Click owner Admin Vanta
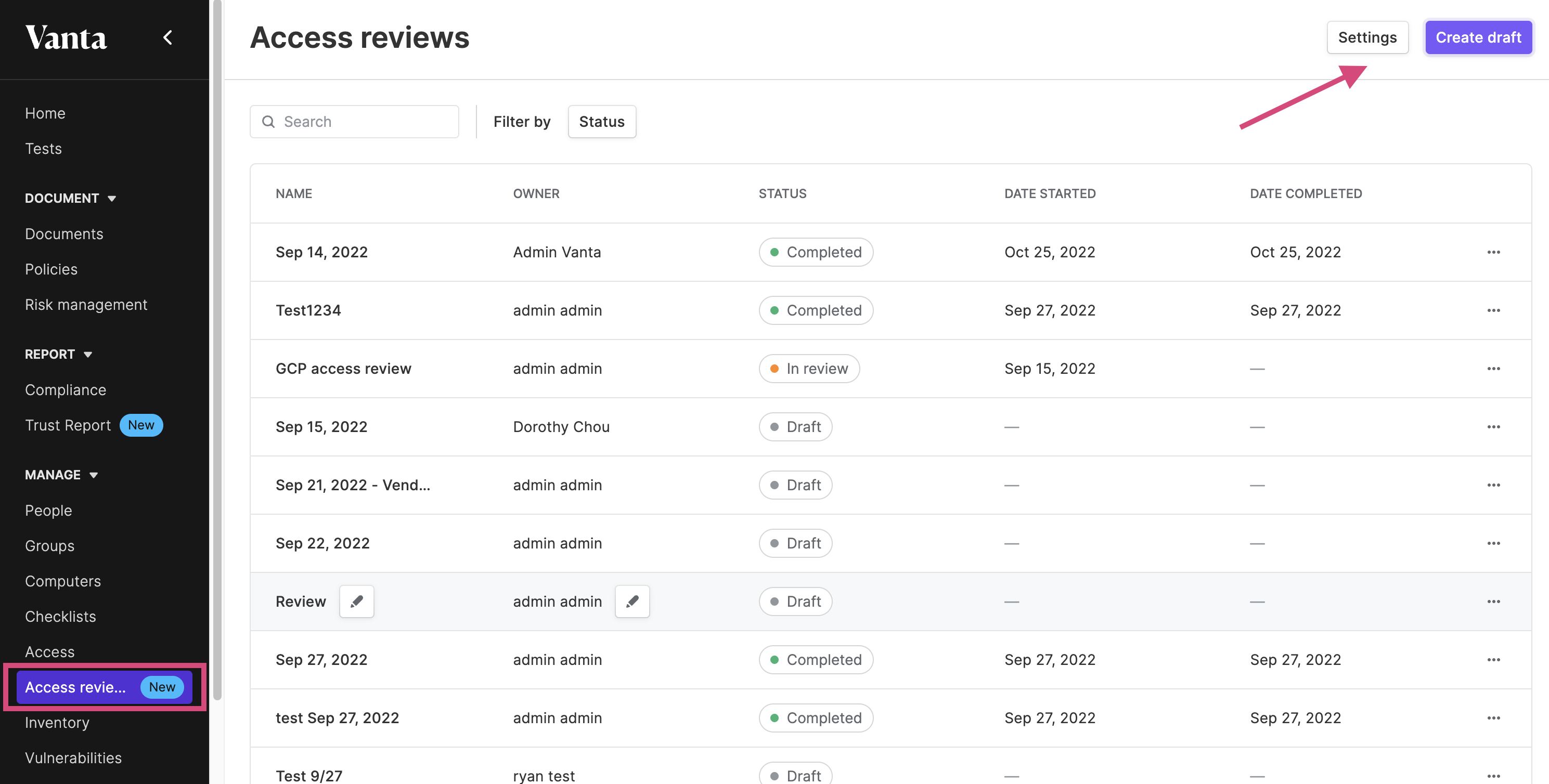Viewport: 1549px width, 784px height. tap(557, 252)
